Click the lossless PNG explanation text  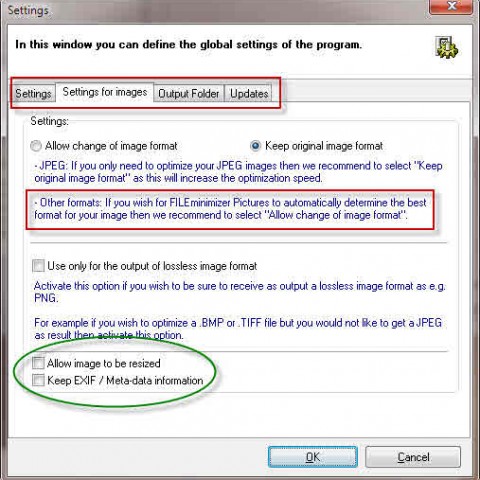[x=240, y=292]
